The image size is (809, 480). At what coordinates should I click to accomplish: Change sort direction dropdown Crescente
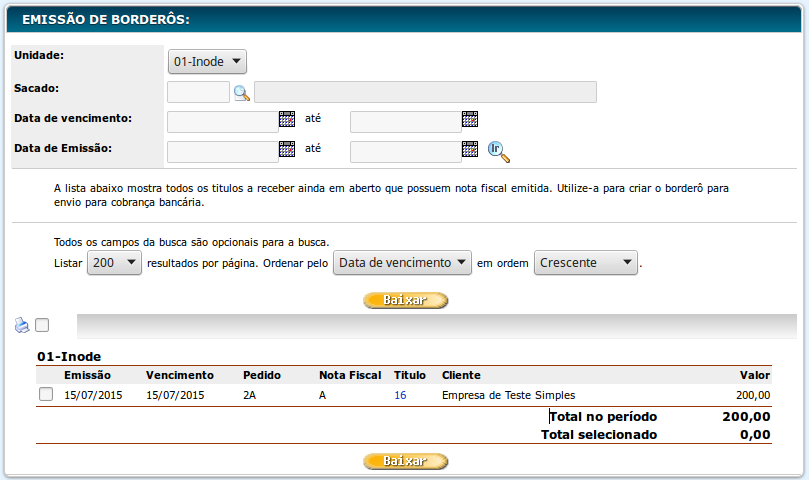point(586,263)
